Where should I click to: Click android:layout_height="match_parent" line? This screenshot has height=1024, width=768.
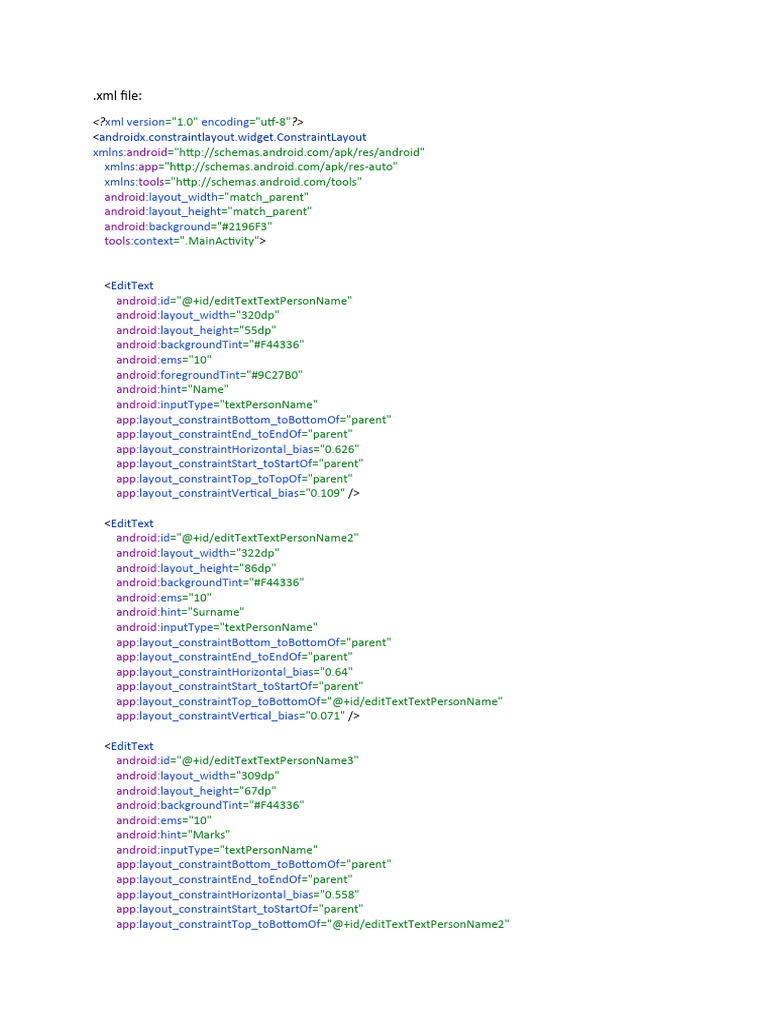click(208, 212)
